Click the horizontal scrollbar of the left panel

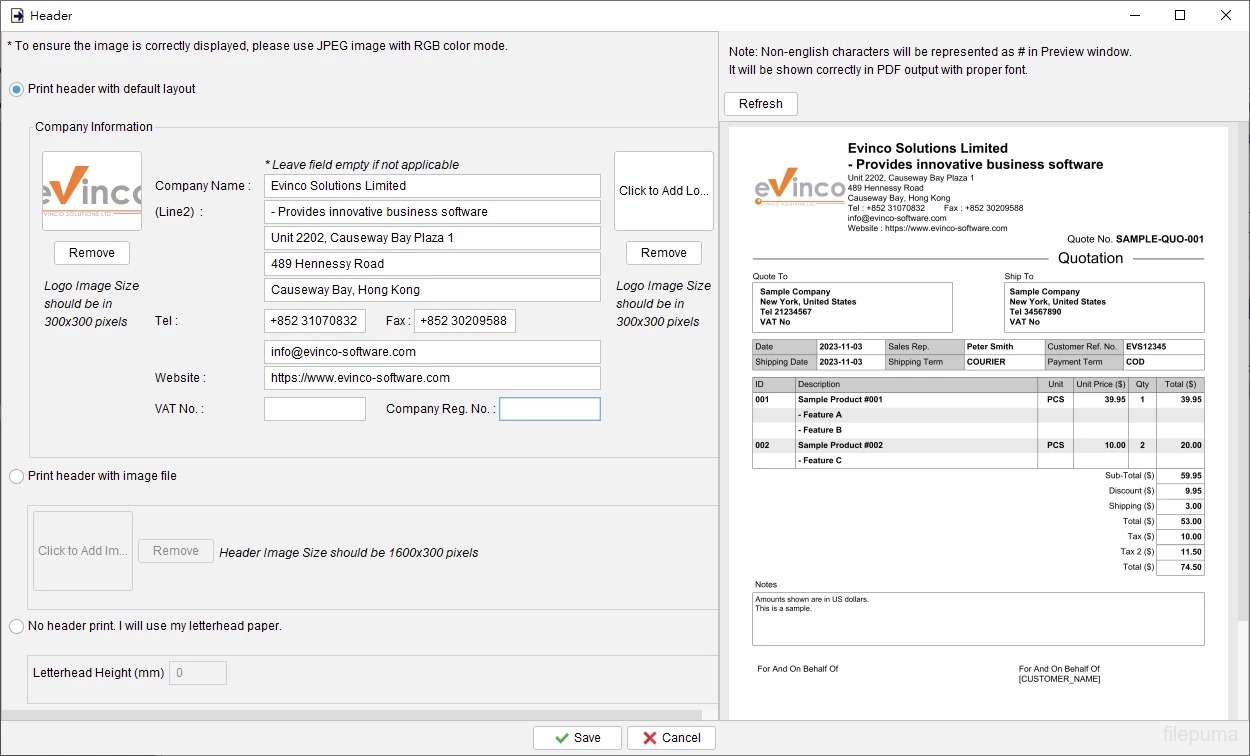click(x=350, y=715)
